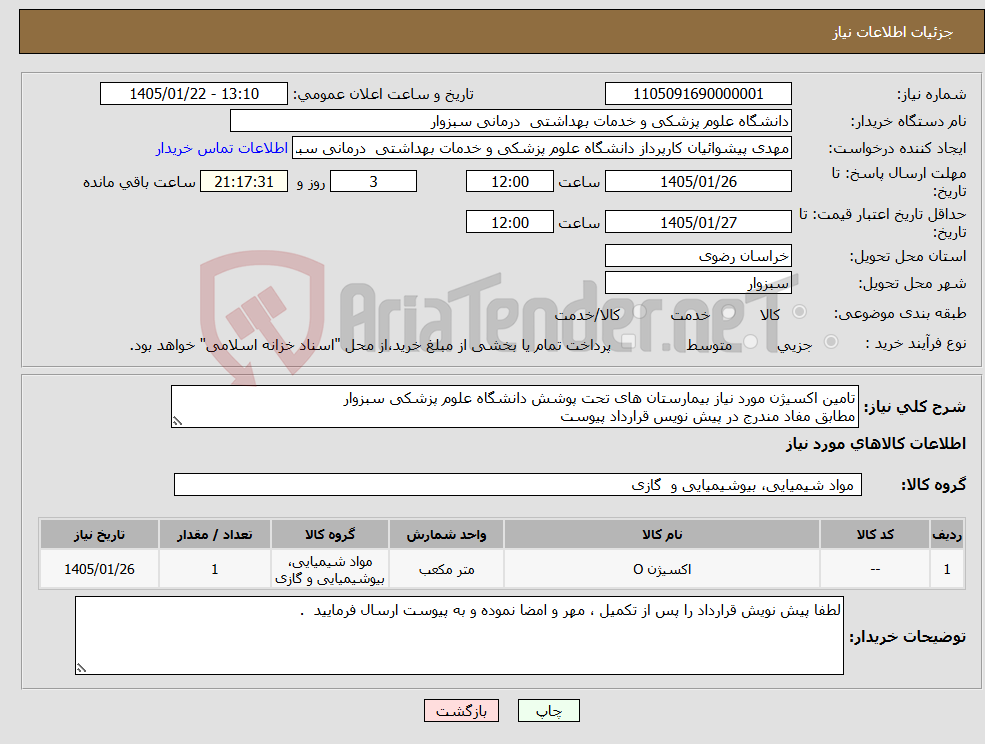Screen dimensions: 985x744
Task: Click the request creator field
Action: coord(541,148)
